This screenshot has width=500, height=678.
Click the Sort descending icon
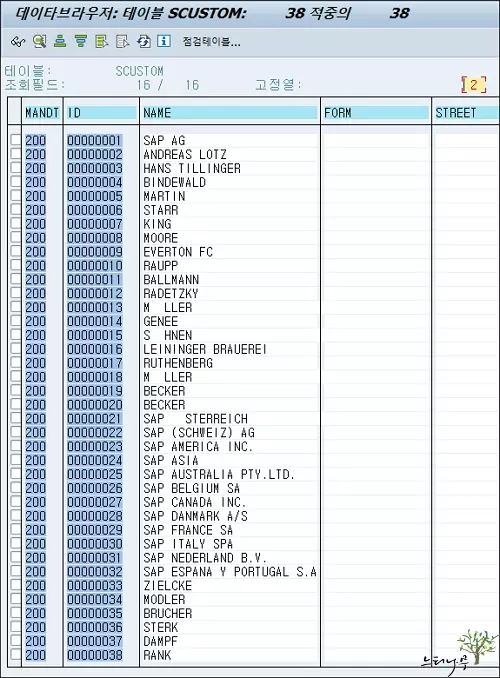pos(80,42)
